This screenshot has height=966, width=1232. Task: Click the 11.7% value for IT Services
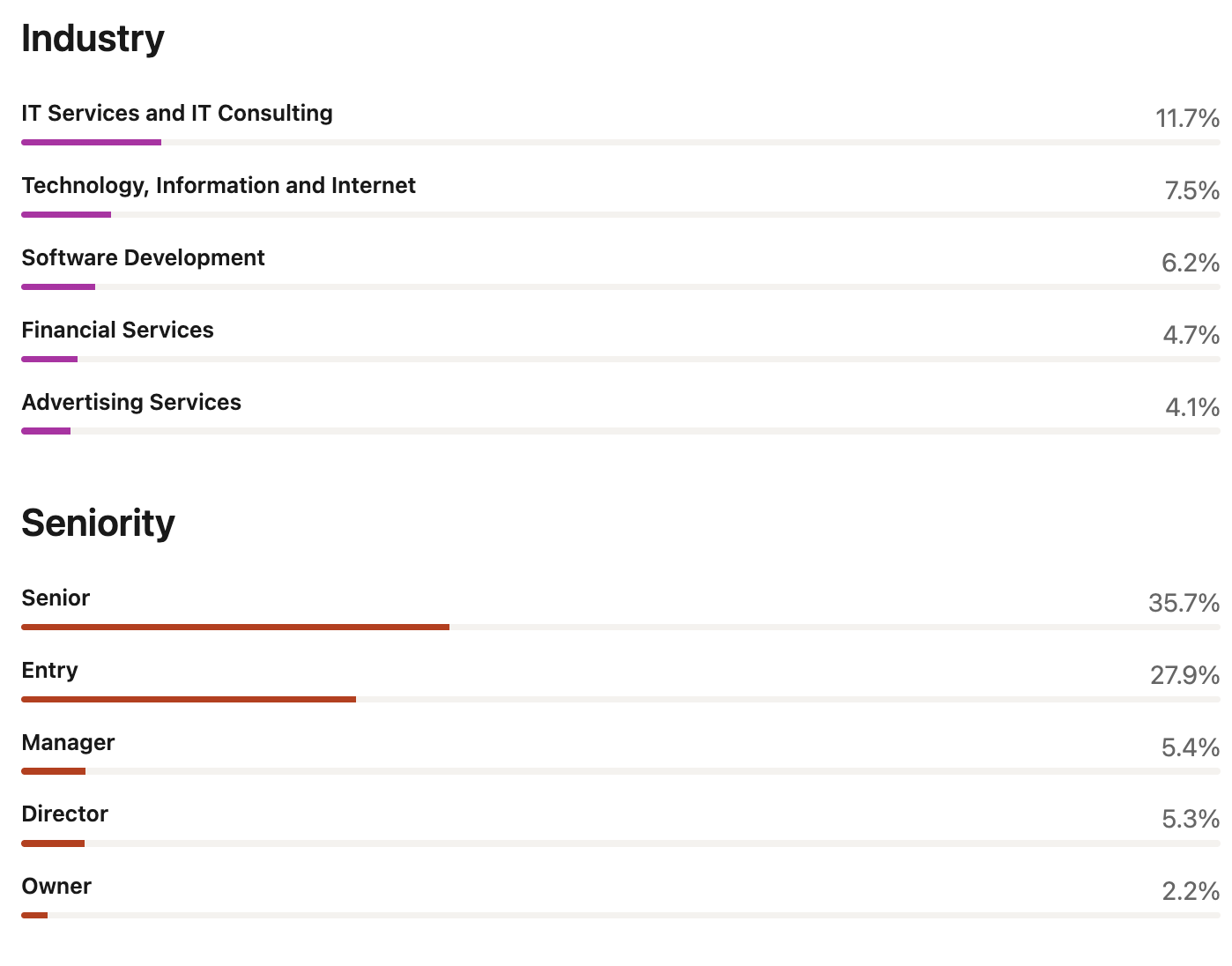pyautogui.click(x=1187, y=118)
